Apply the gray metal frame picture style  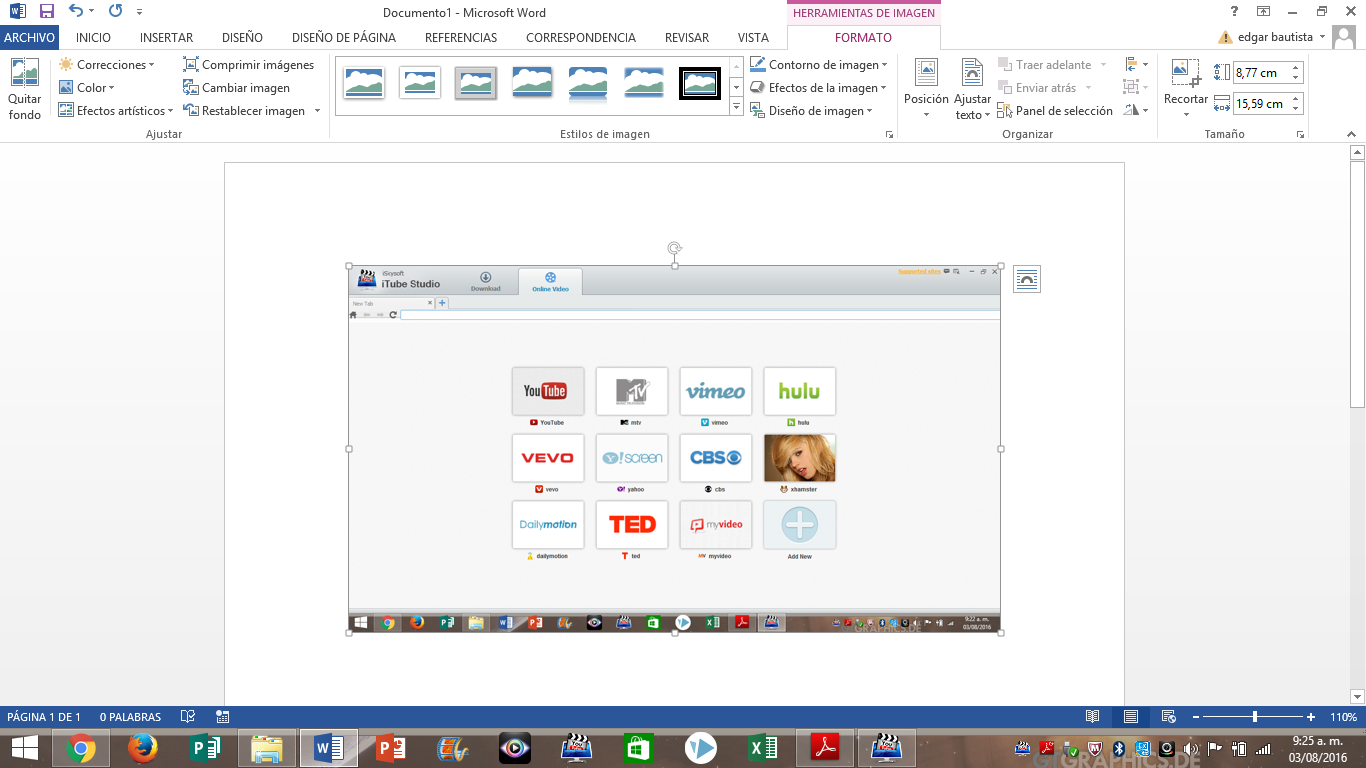[475, 83]
